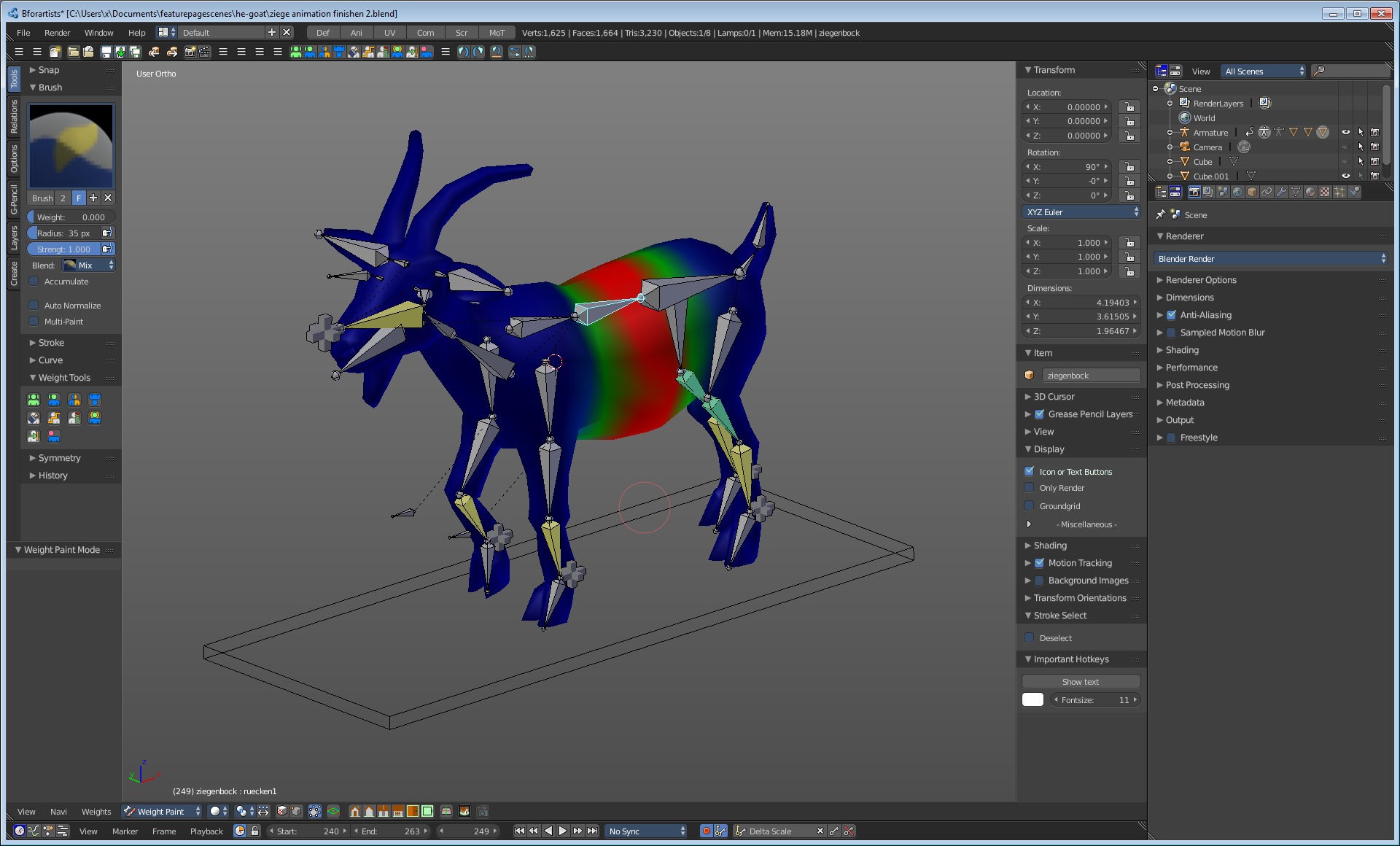The height and width of the screenshot is (846, 1400).
Task: Enable the Auto Normalize checkbox
Action: pos(34,306)
